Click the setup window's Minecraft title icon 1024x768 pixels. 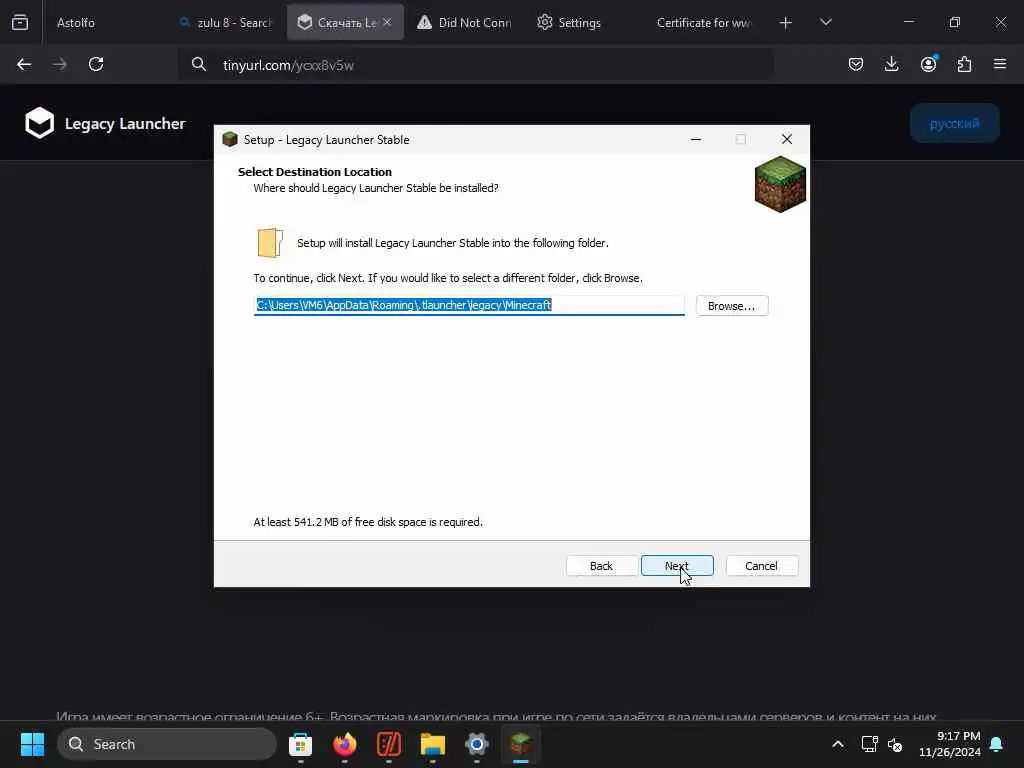[230, 139]
